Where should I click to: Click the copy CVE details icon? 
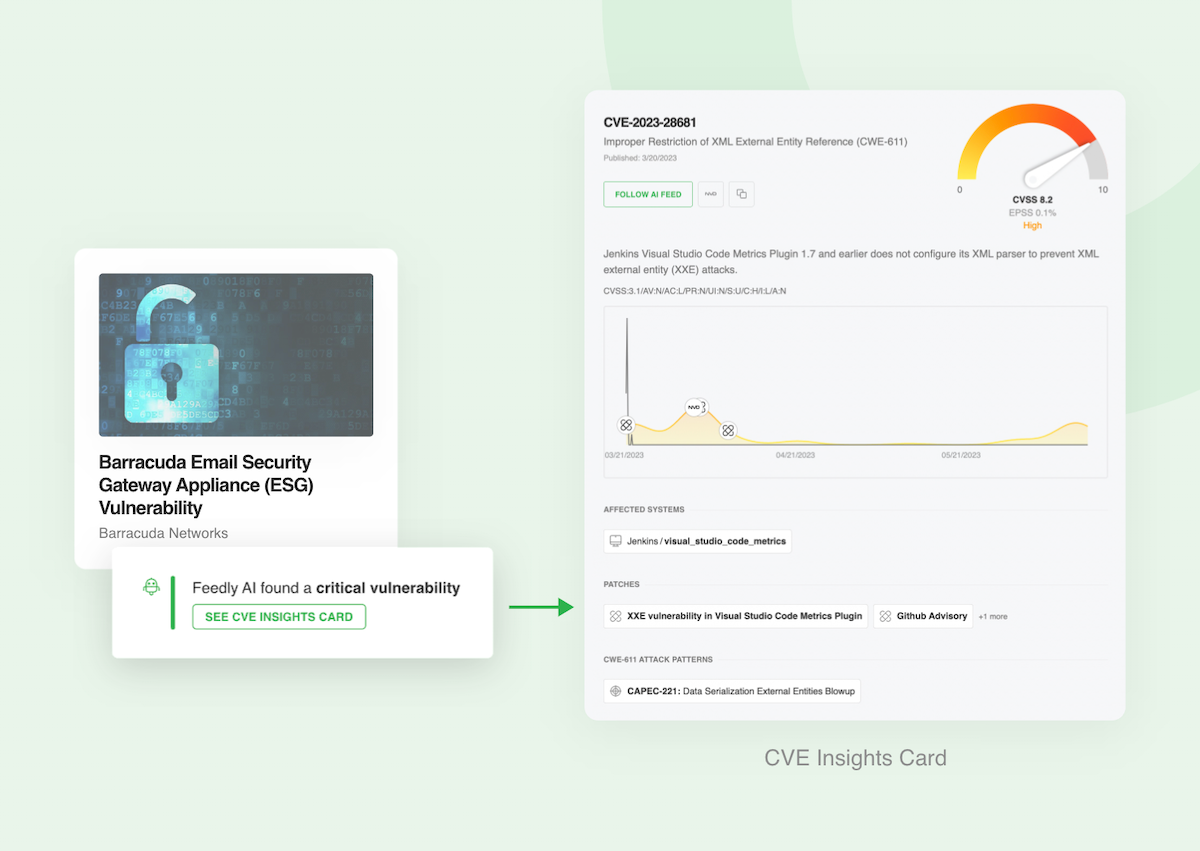click(x=741, y=194)
